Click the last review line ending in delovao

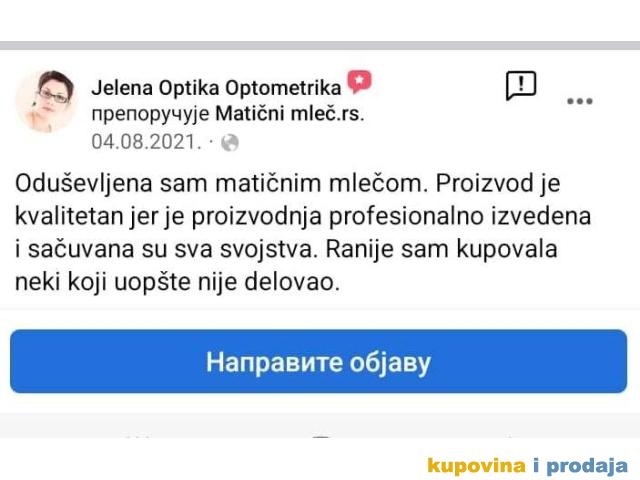click(180, 282)
